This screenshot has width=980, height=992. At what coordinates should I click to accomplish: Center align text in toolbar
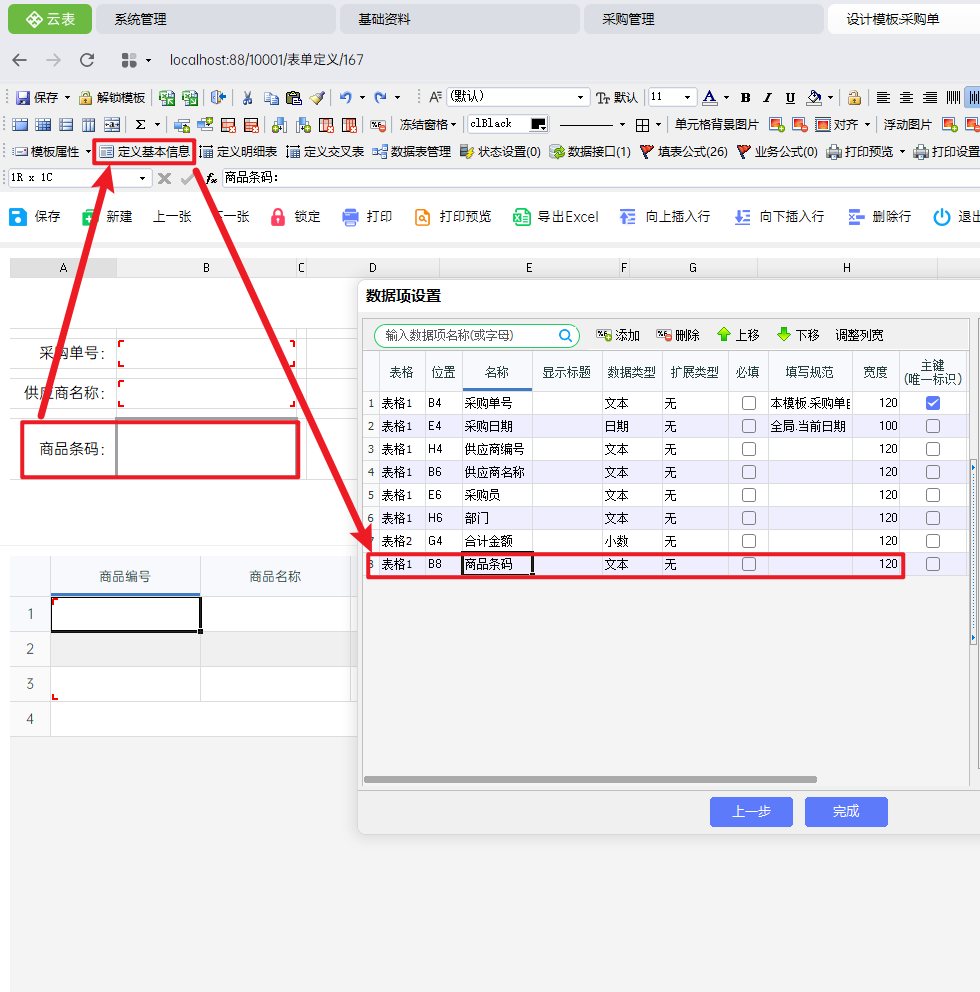pos(907,97)
